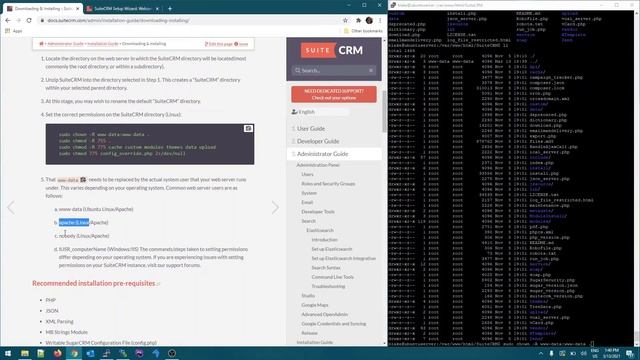Close the SuiteCRM Setup Wizard tab

157,8
